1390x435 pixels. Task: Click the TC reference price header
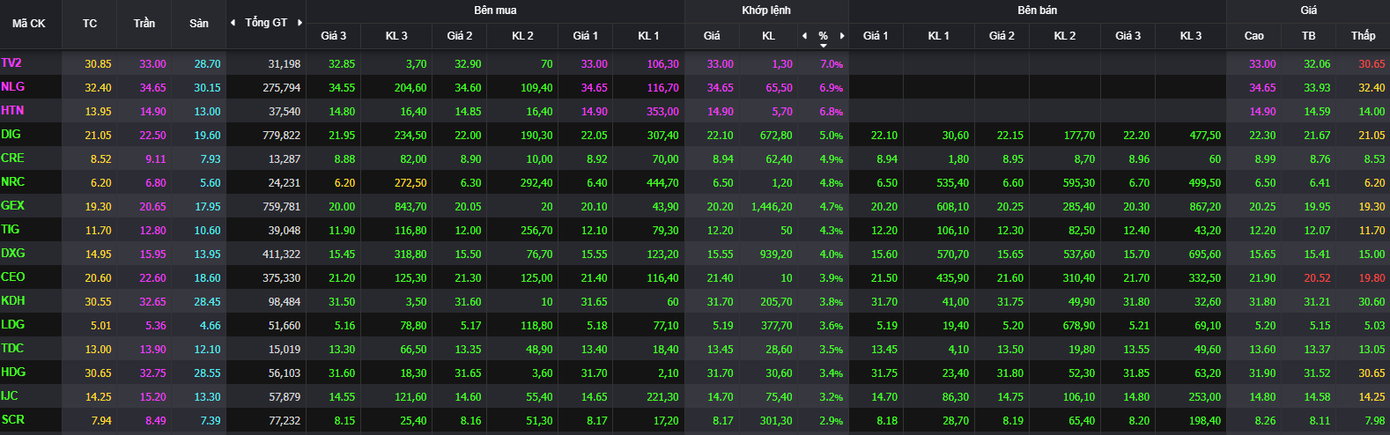(90, 23)
